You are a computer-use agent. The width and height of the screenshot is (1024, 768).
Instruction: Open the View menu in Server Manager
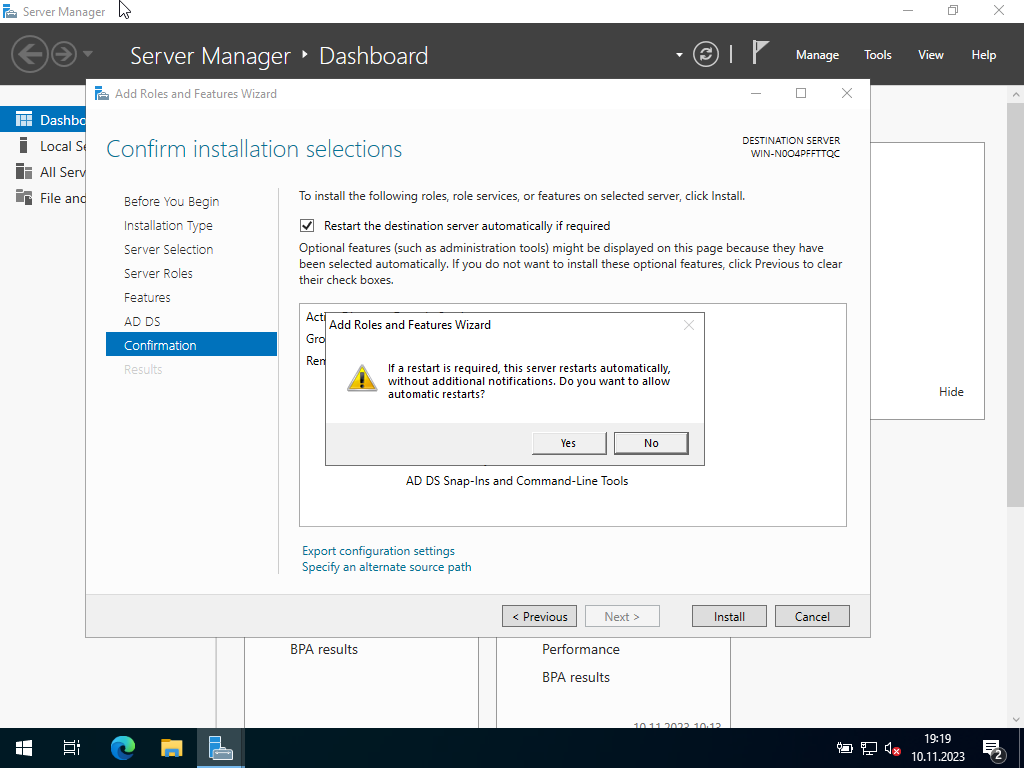(930, 55)
